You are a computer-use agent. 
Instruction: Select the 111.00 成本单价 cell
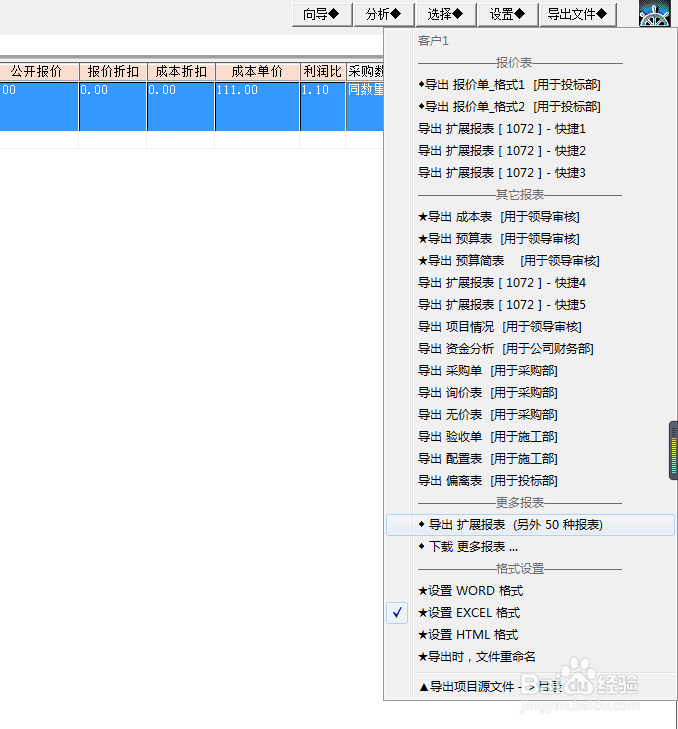point(257,106)
